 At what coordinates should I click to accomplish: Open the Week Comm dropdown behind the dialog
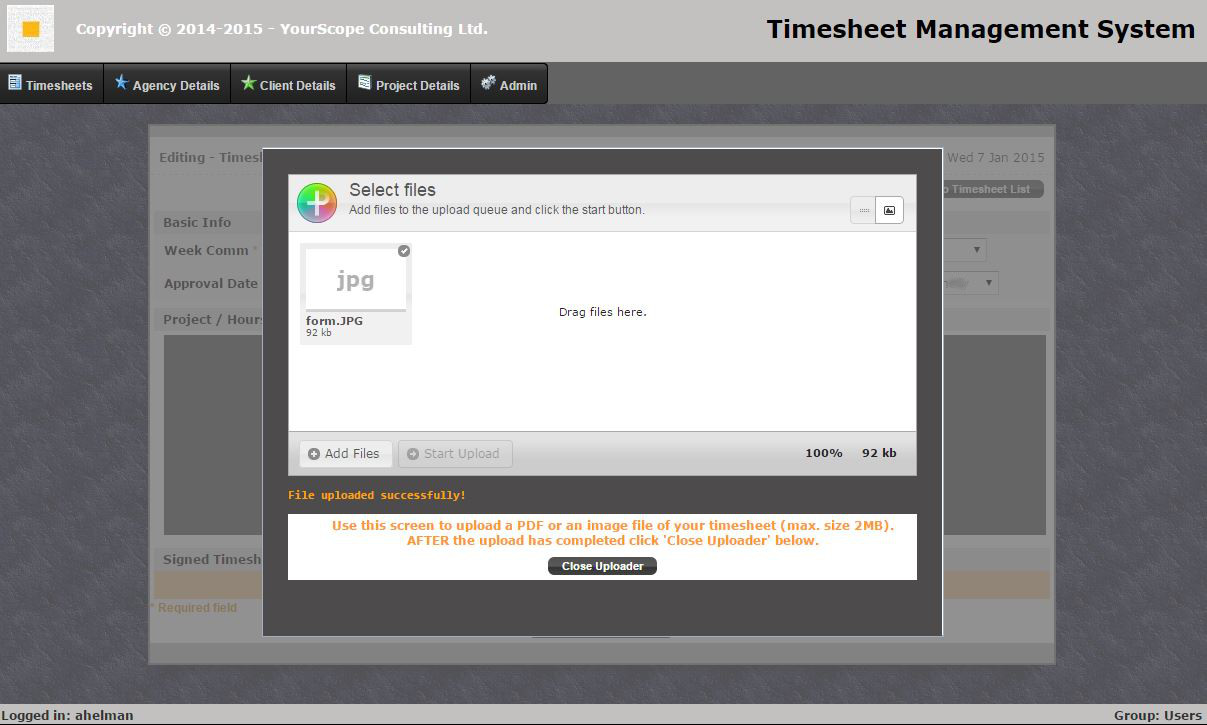[977, 250]
